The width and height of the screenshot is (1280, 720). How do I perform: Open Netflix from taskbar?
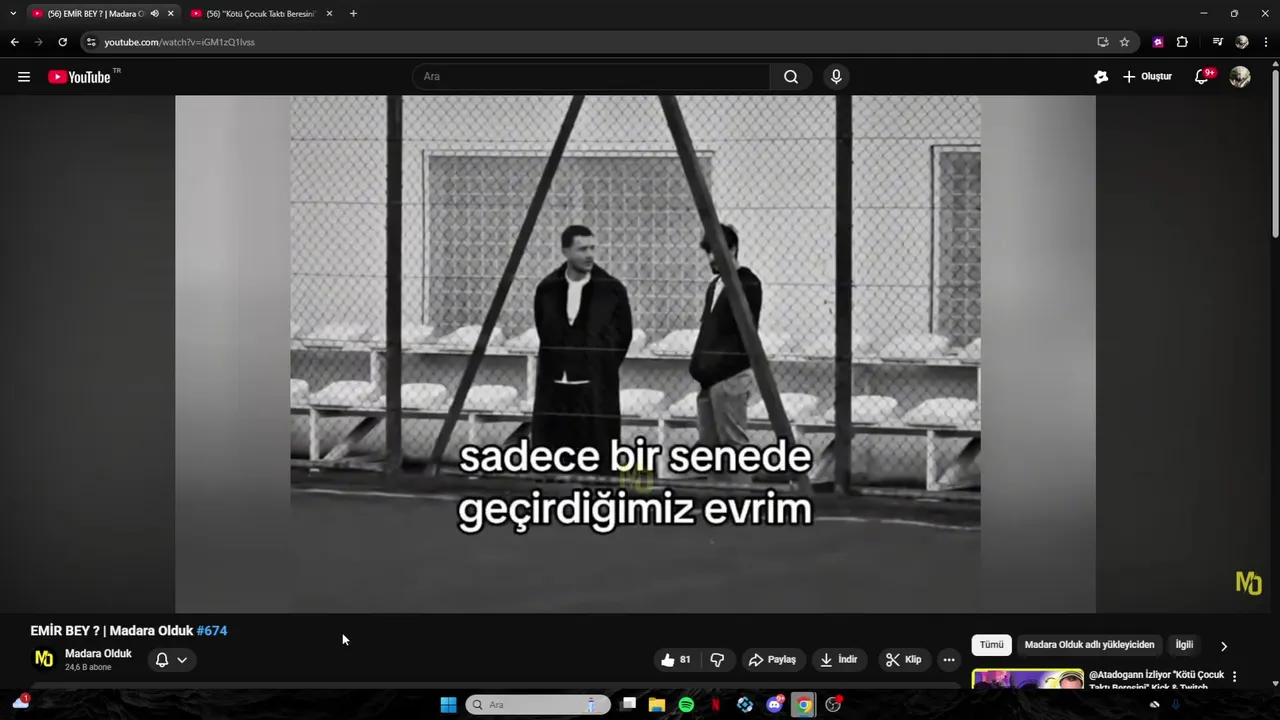(x=716, y=705)
